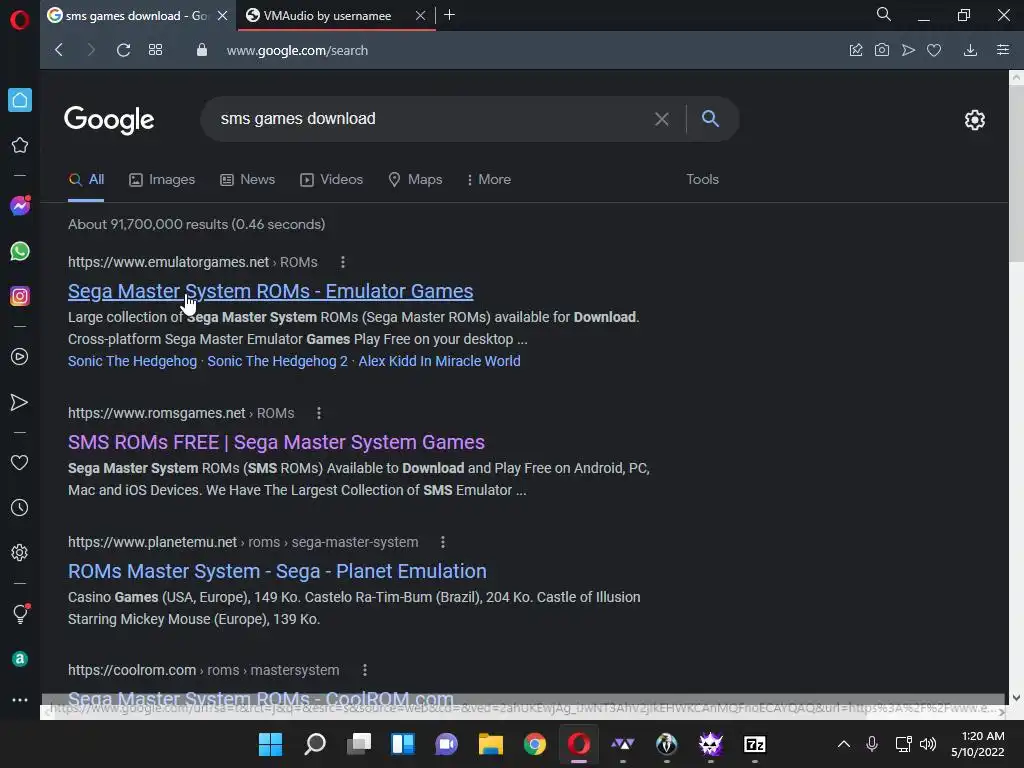The width and height of the screenshot is (1024, 768).
Task: Open Alex Kidd In Miracle World sitelink
Action: pyautogui.click(x=440, y=361)
